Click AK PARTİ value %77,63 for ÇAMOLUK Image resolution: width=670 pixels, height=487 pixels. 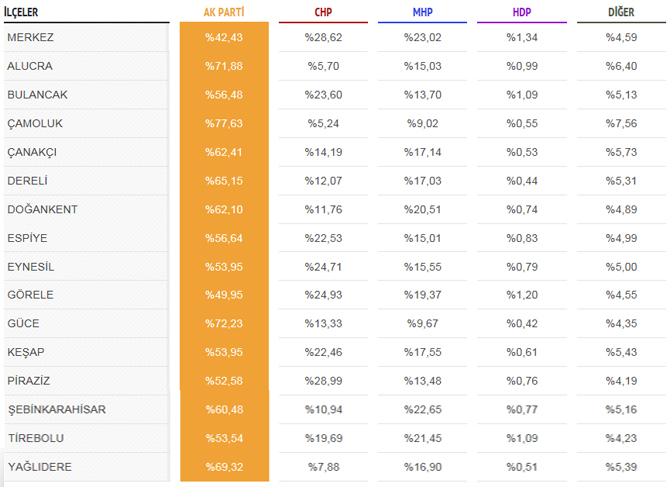pos(224,123)
